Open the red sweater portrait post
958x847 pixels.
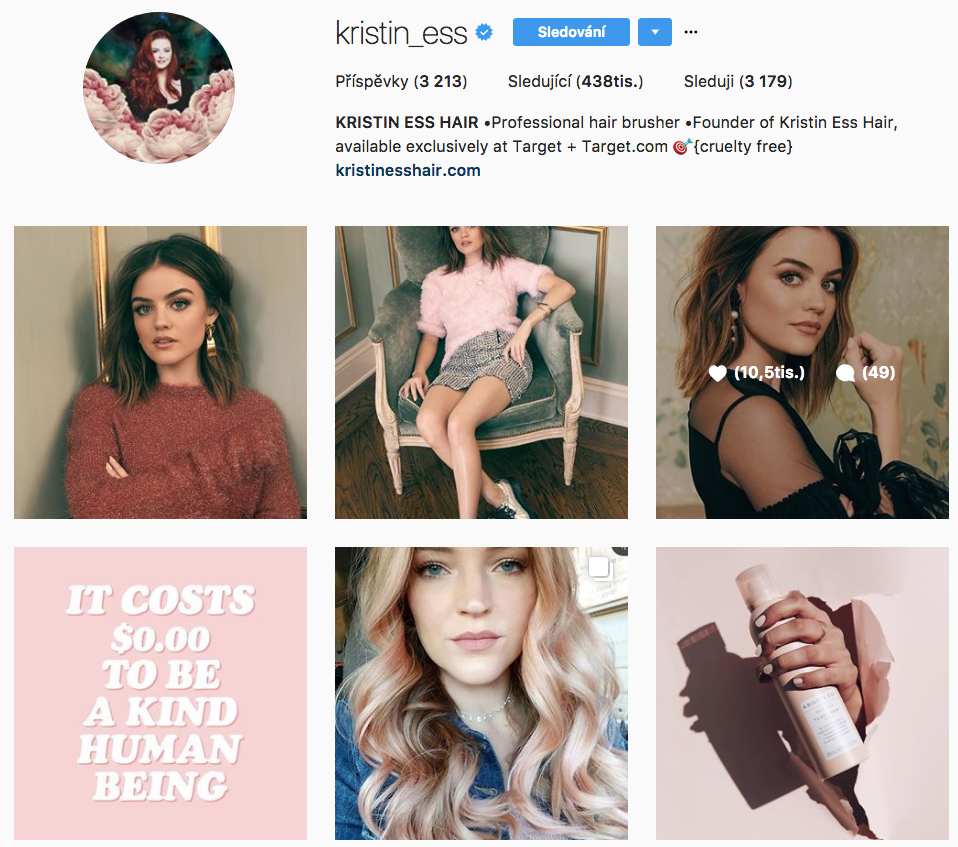coord(161,372)
